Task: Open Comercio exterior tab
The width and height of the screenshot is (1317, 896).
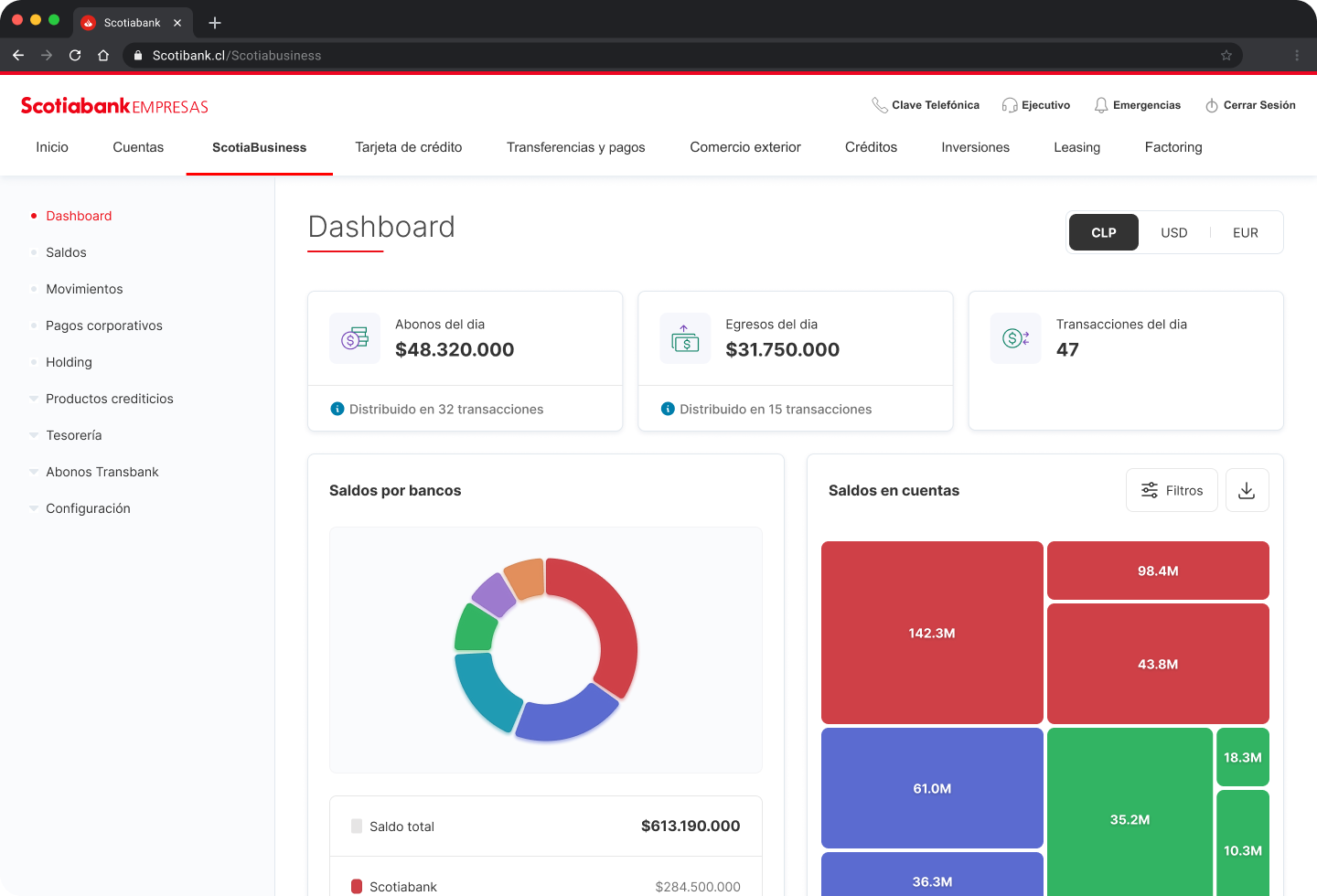Action: coord(745,147)
